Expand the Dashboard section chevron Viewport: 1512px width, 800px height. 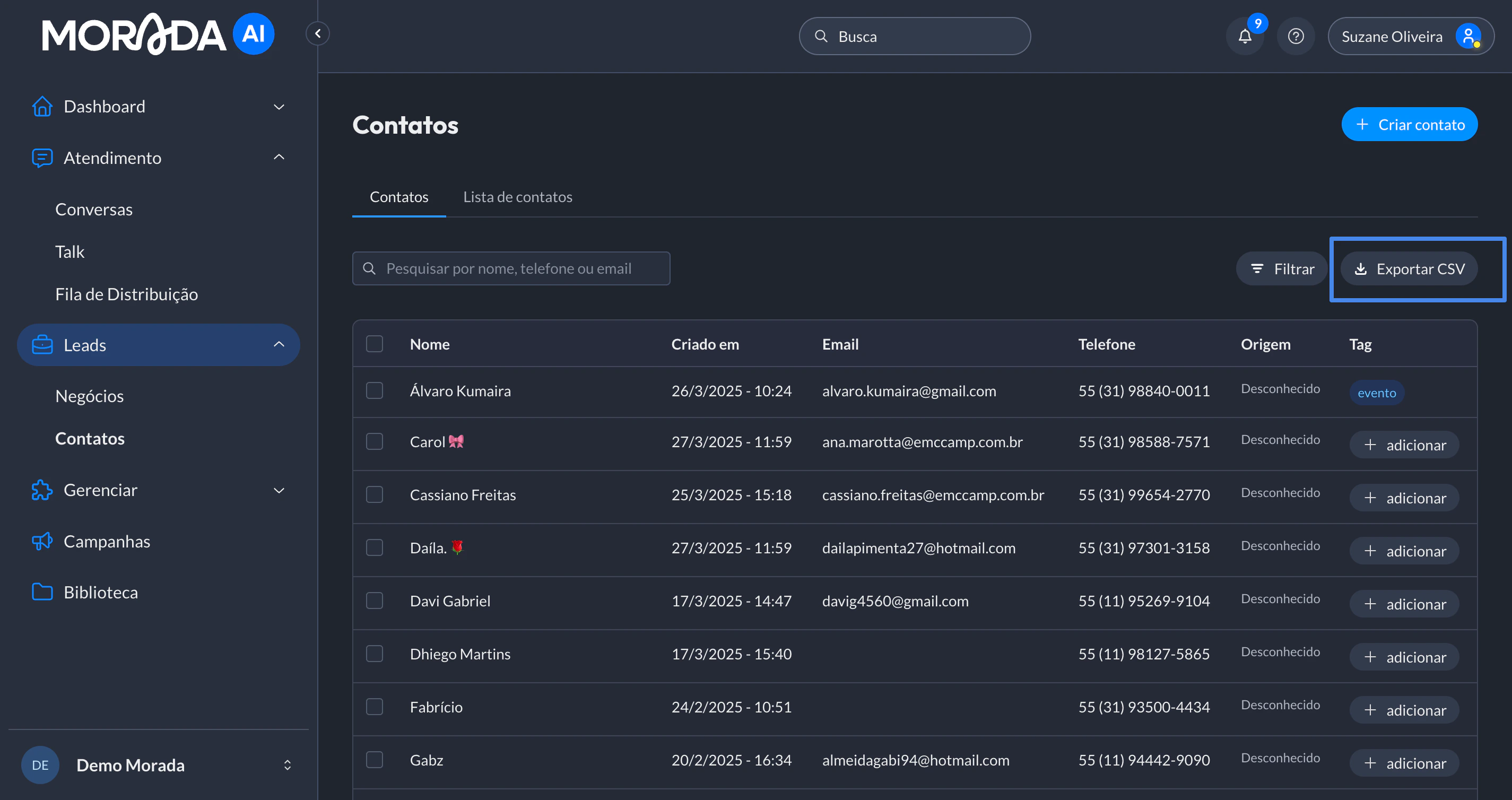(x=279, y=106)
